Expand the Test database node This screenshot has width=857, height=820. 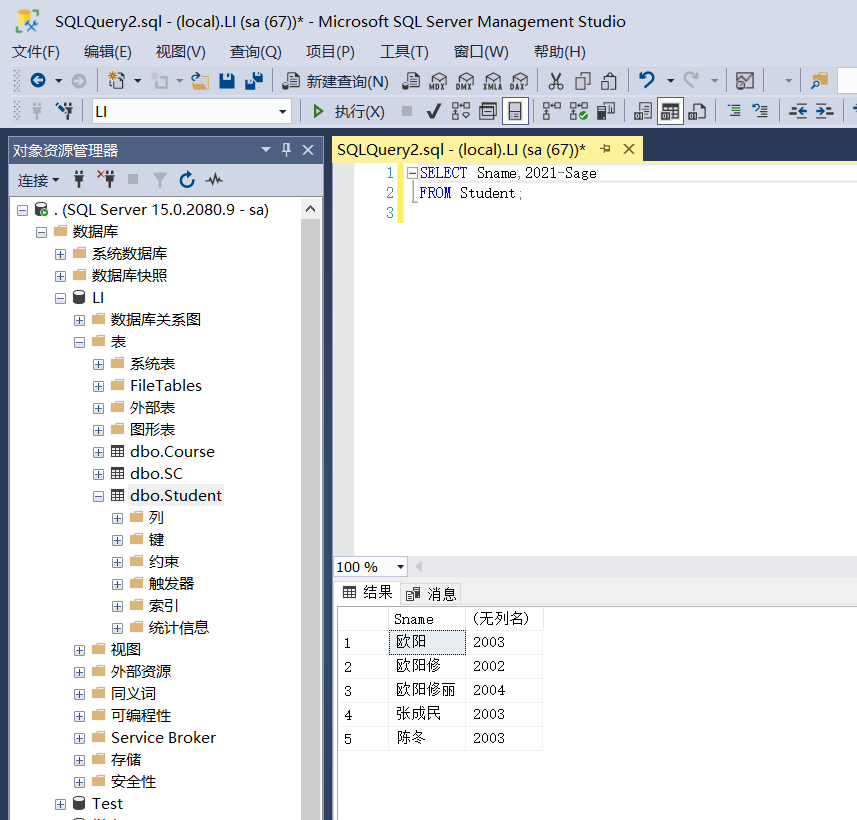tap(60, 805)
